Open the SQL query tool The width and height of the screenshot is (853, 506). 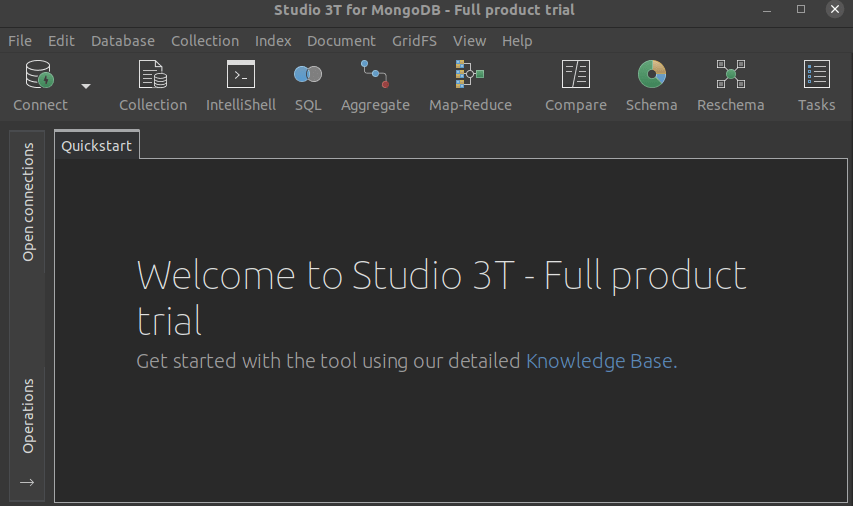pyautogui.click(x=308, y=85)
